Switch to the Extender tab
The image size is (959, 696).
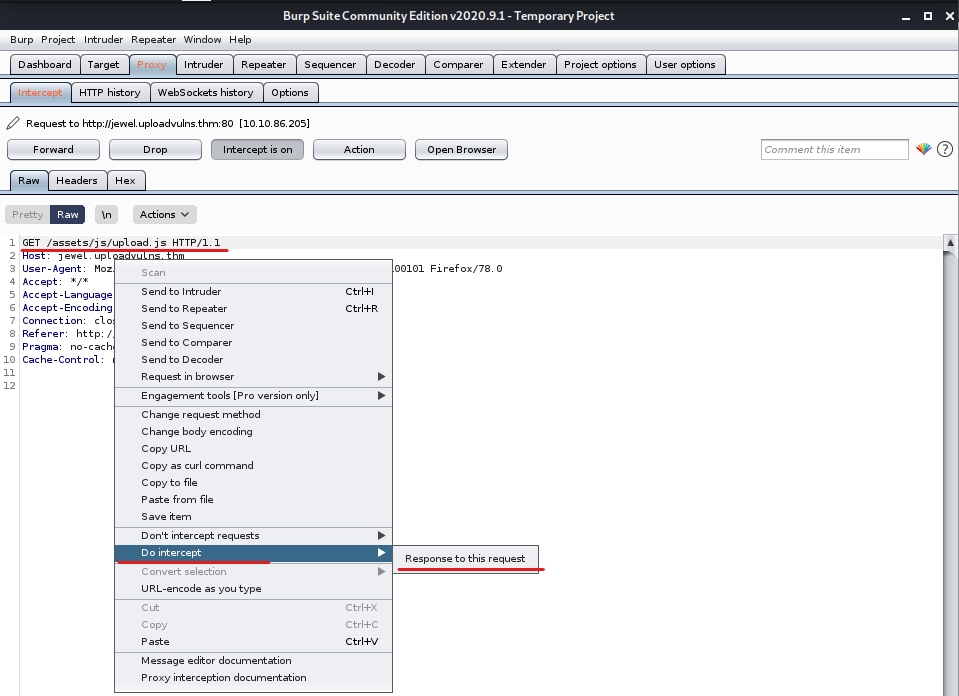pyautogui.click(x=524, y=64)
